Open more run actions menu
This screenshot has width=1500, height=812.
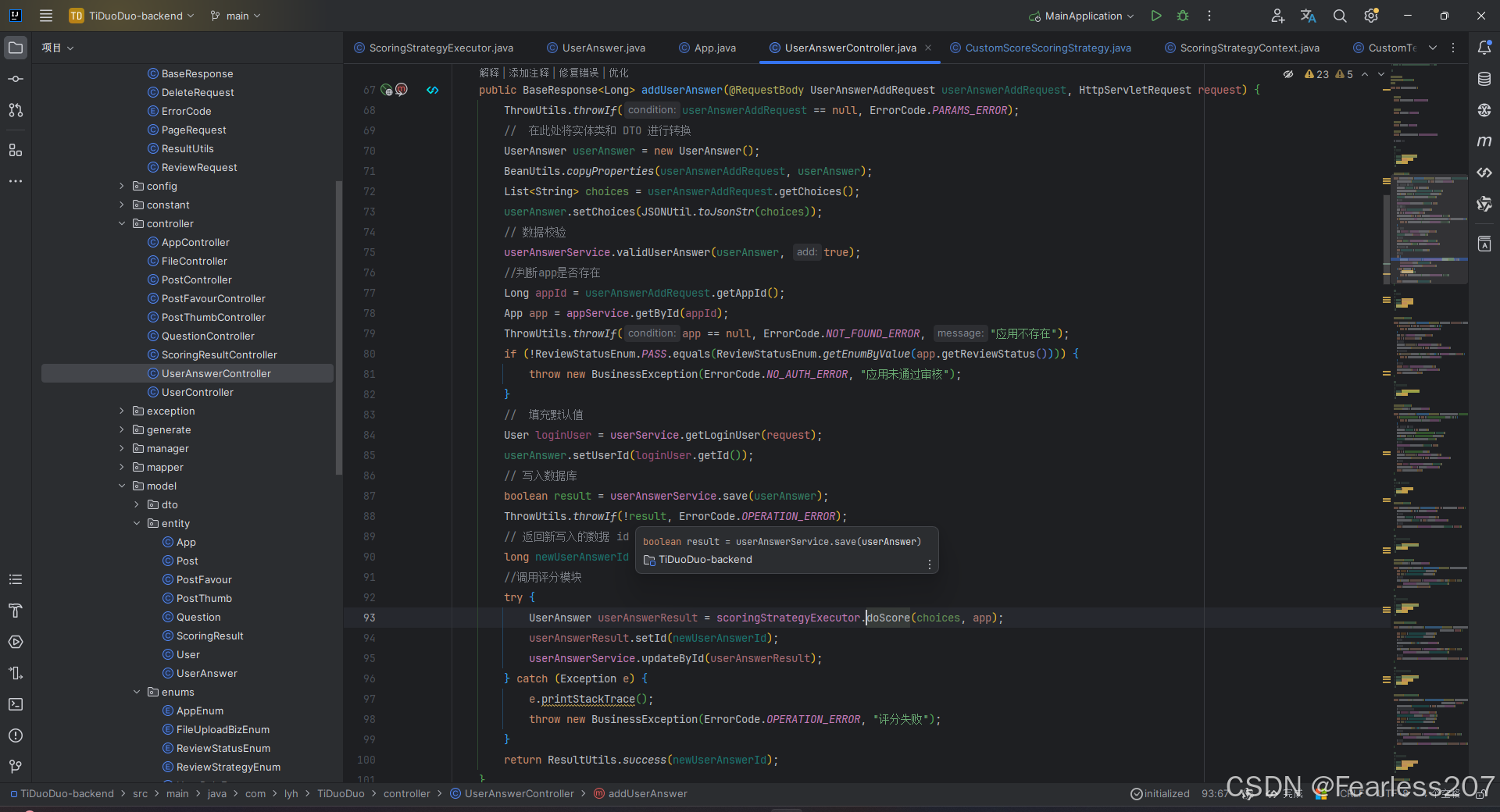click(x=1209, y=16)
